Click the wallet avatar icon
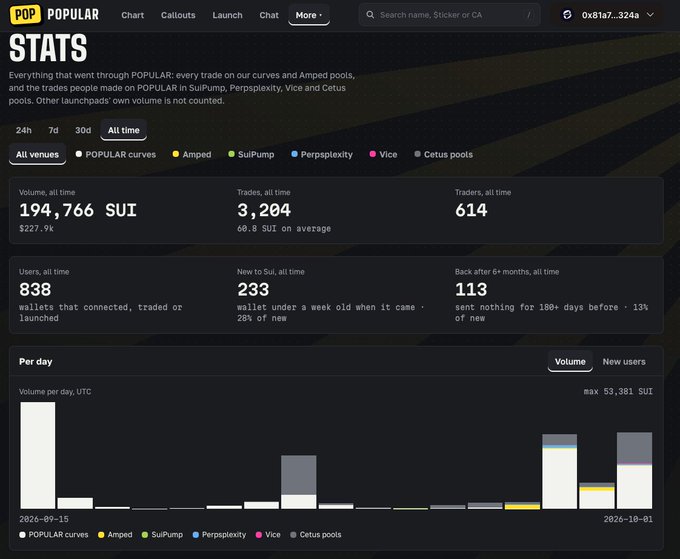Viewport: 680px width, 559px height. click(x=567, y=15)
